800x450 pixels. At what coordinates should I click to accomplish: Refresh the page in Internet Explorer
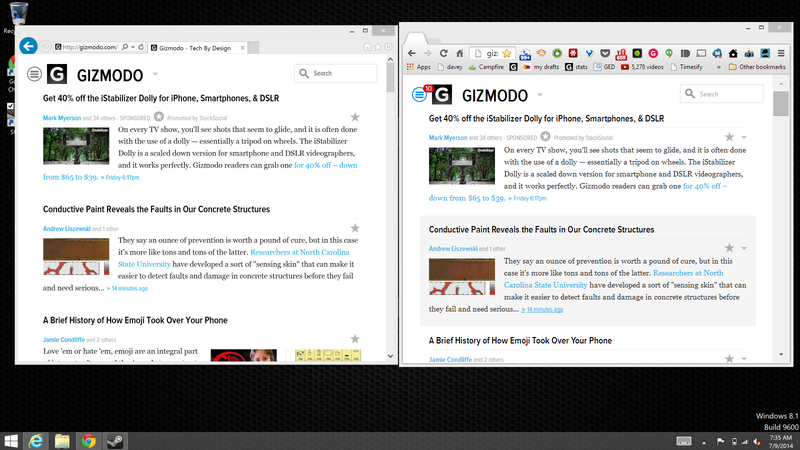(x=141, y=47)
